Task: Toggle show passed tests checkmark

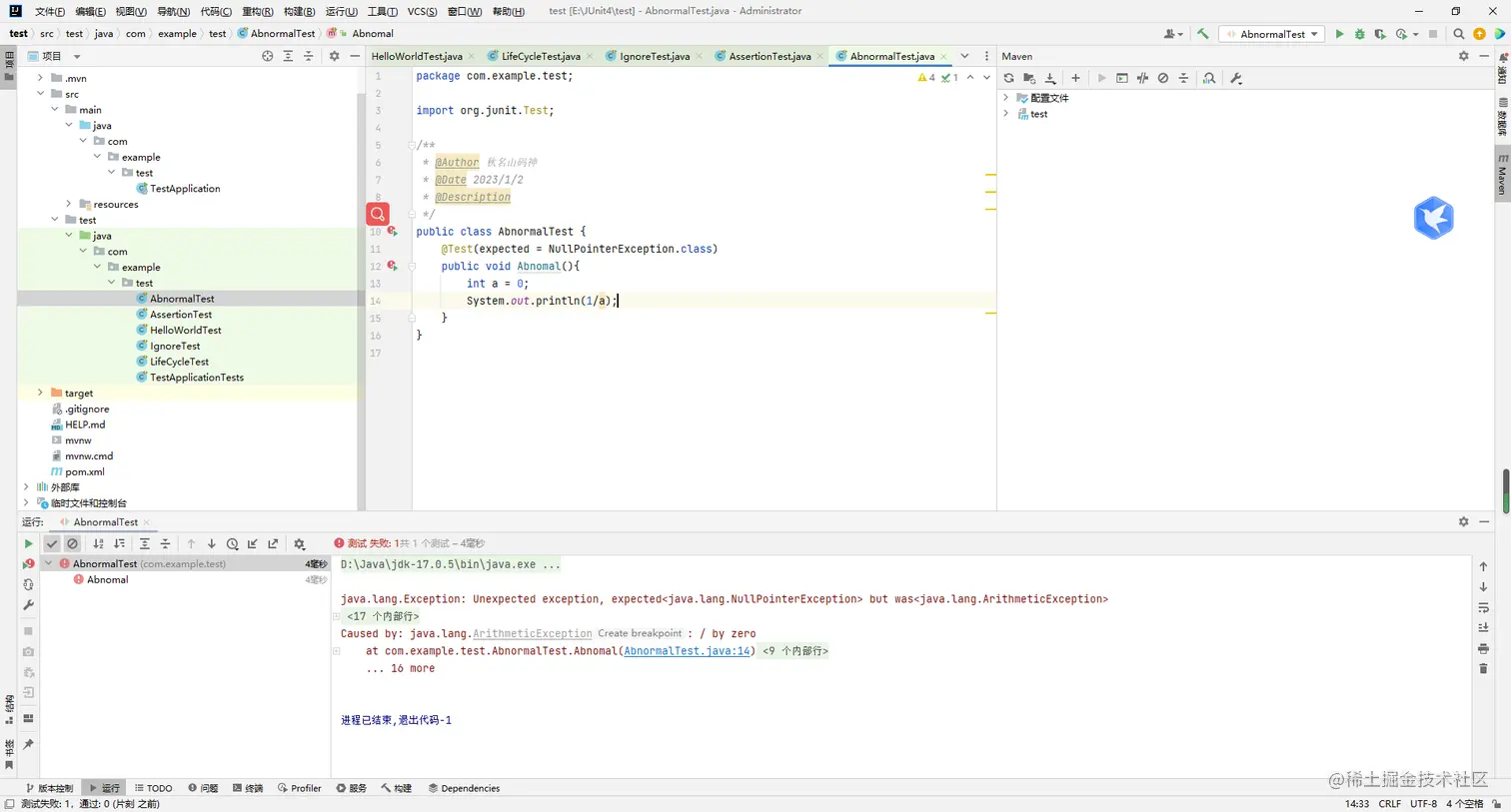Action: 52,544
